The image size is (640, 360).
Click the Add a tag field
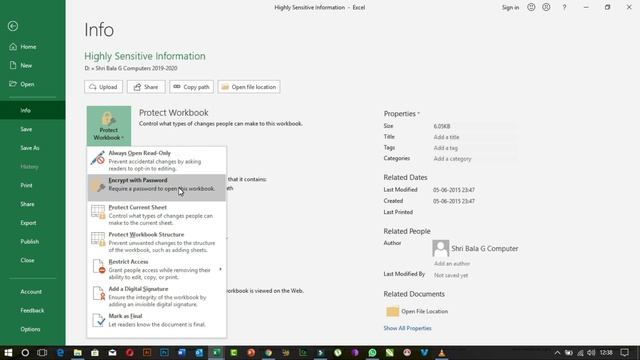coord(475,148)
